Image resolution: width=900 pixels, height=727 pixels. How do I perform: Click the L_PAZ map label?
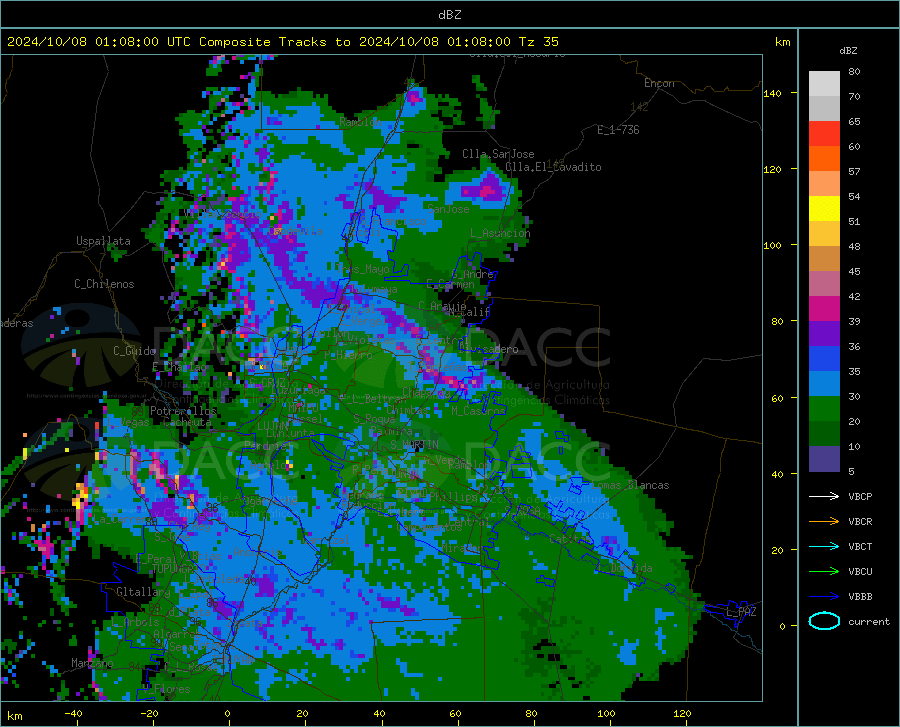pos(741,612)
